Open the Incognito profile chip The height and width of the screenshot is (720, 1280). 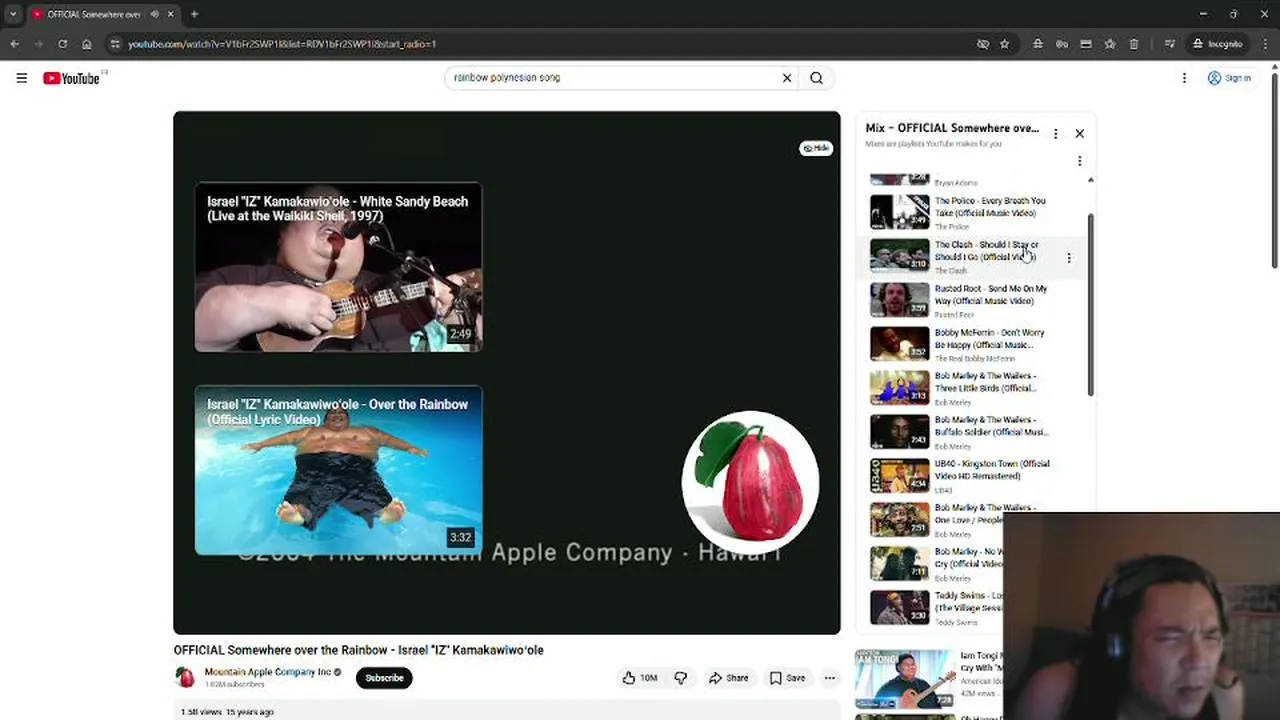coord(1217,44)
